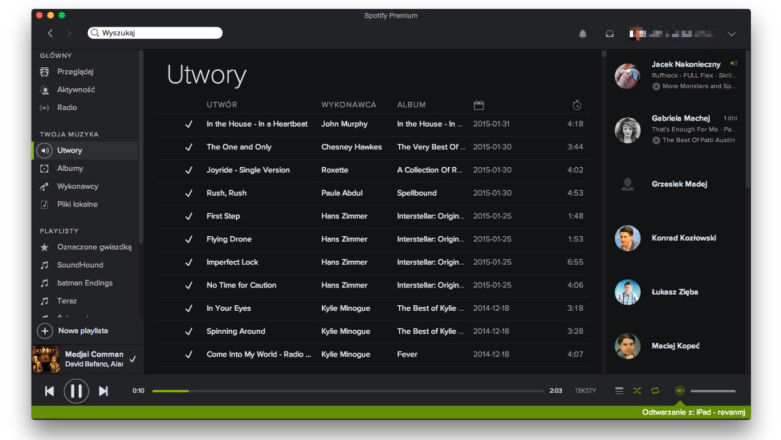
Task: Toggle checkmark on now playing Medjai Commen
Action: coord(133,359)
